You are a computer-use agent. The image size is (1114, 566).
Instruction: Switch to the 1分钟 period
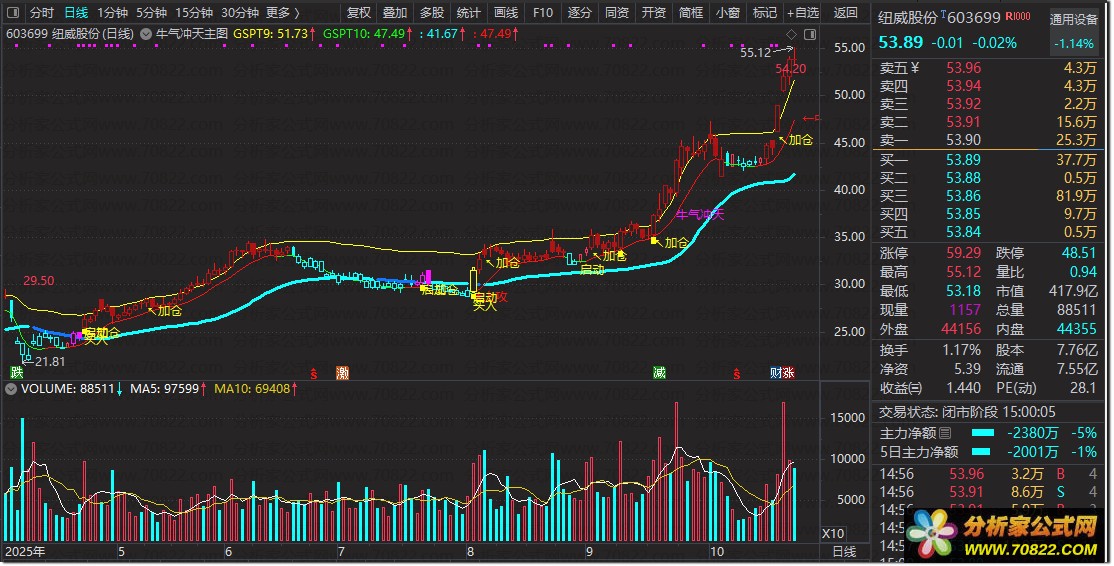point(112,13)
